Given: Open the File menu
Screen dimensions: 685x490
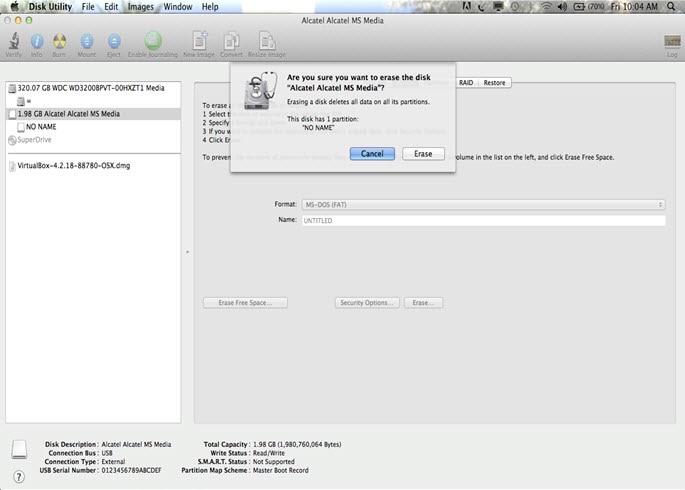Looking at the screenshot, I should (88, 7).
